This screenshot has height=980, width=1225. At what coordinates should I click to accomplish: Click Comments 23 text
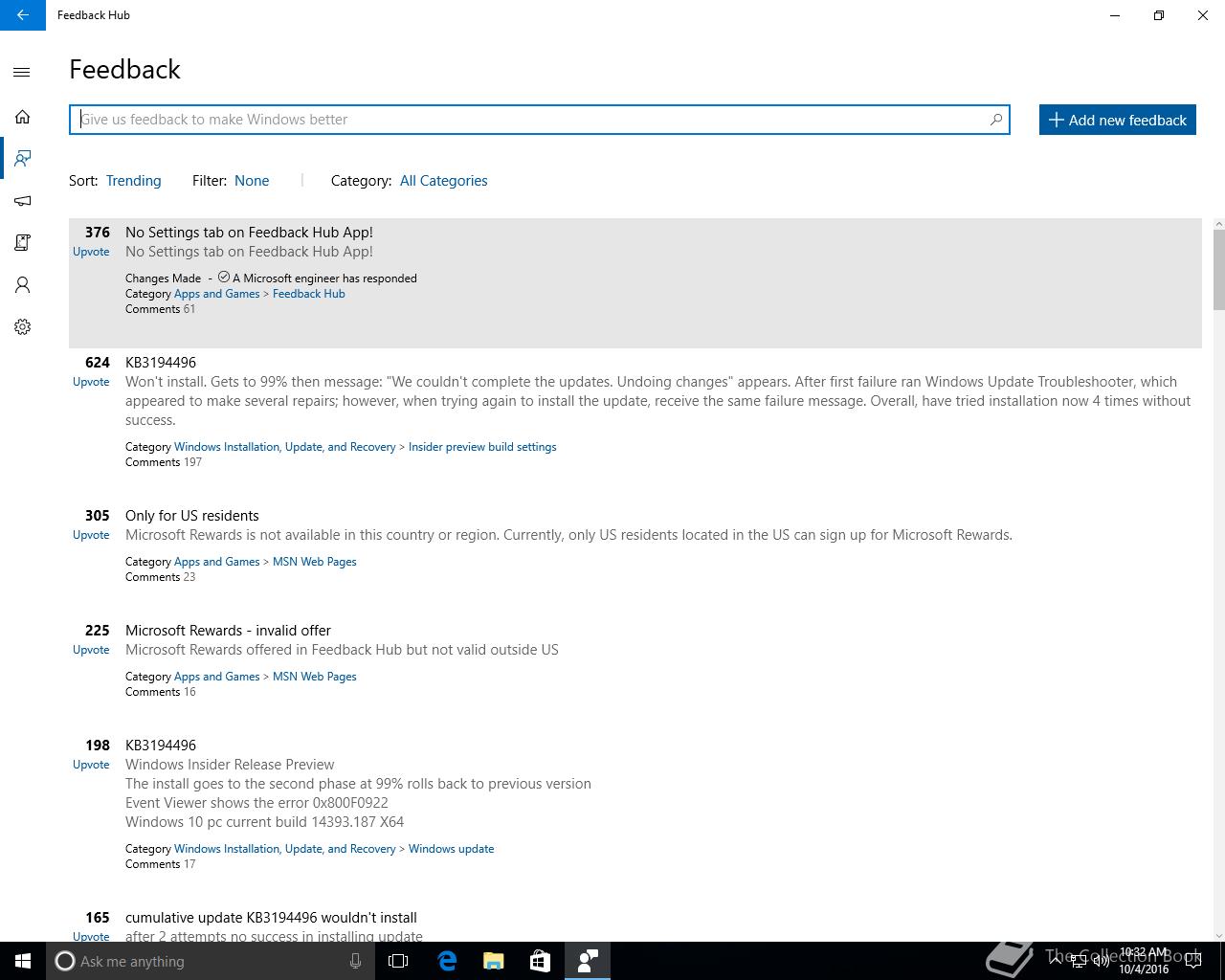pyautogui.click(x=160, y=577)
